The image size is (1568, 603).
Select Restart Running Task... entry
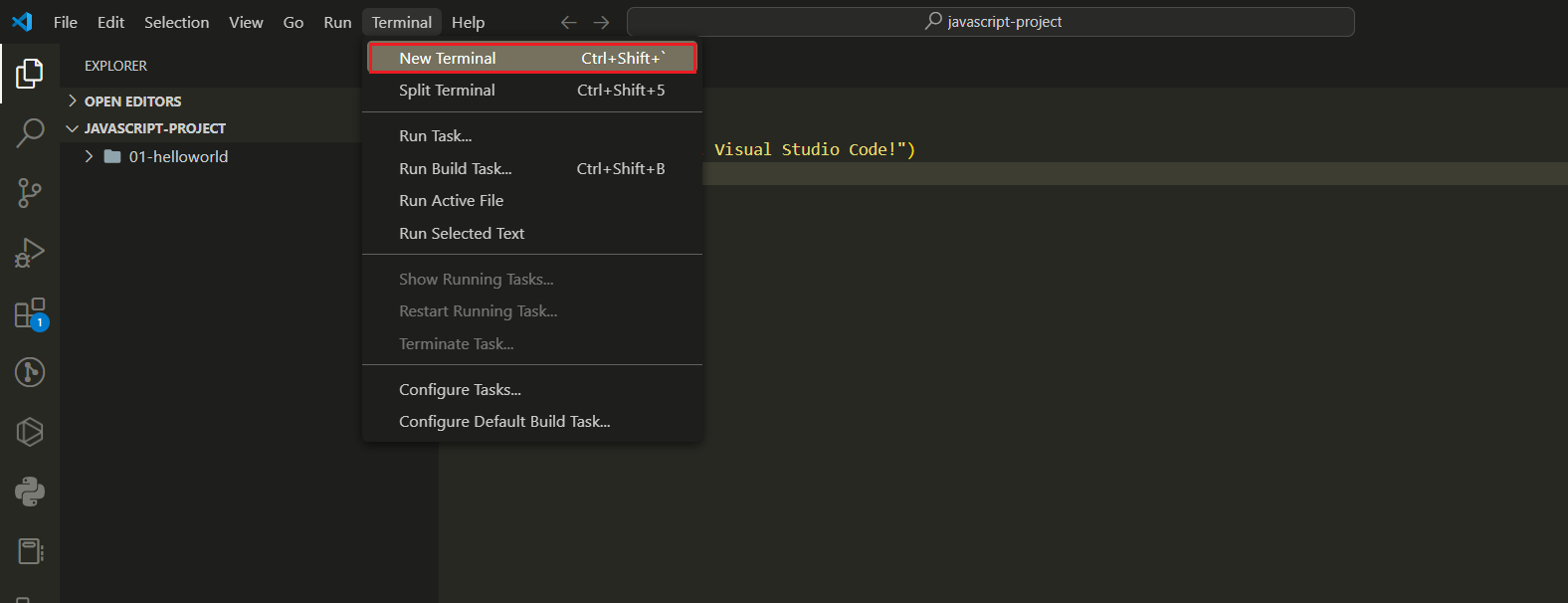pos(532,310)
